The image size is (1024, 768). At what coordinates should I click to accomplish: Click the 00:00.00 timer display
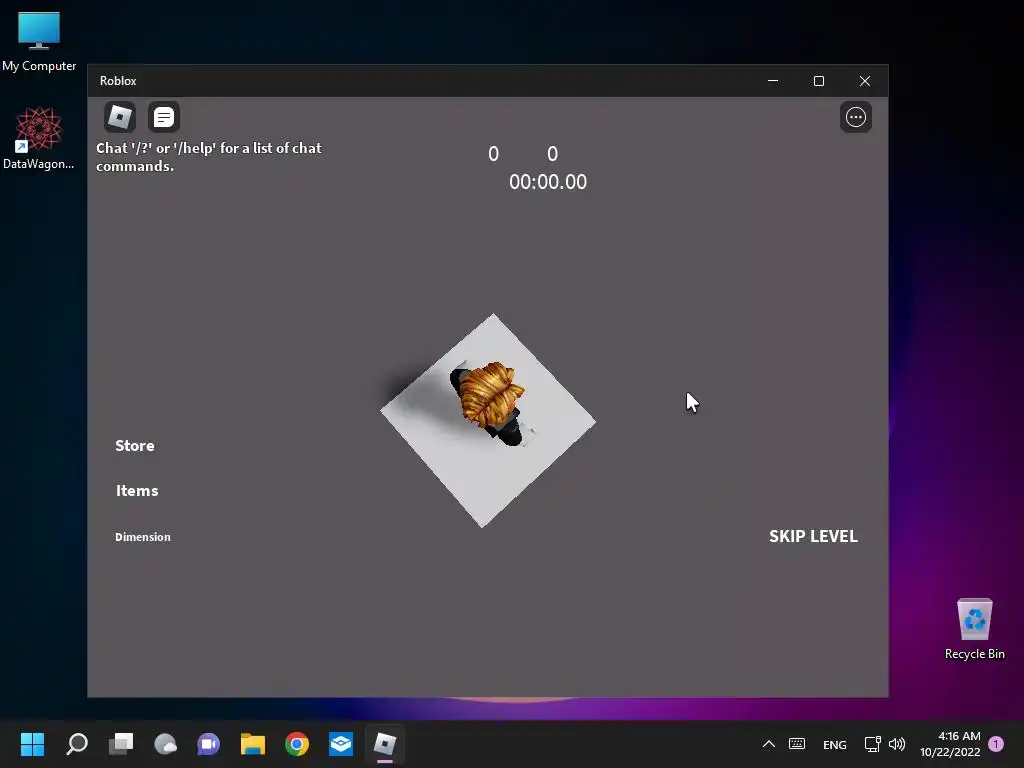tap(548, 182)
